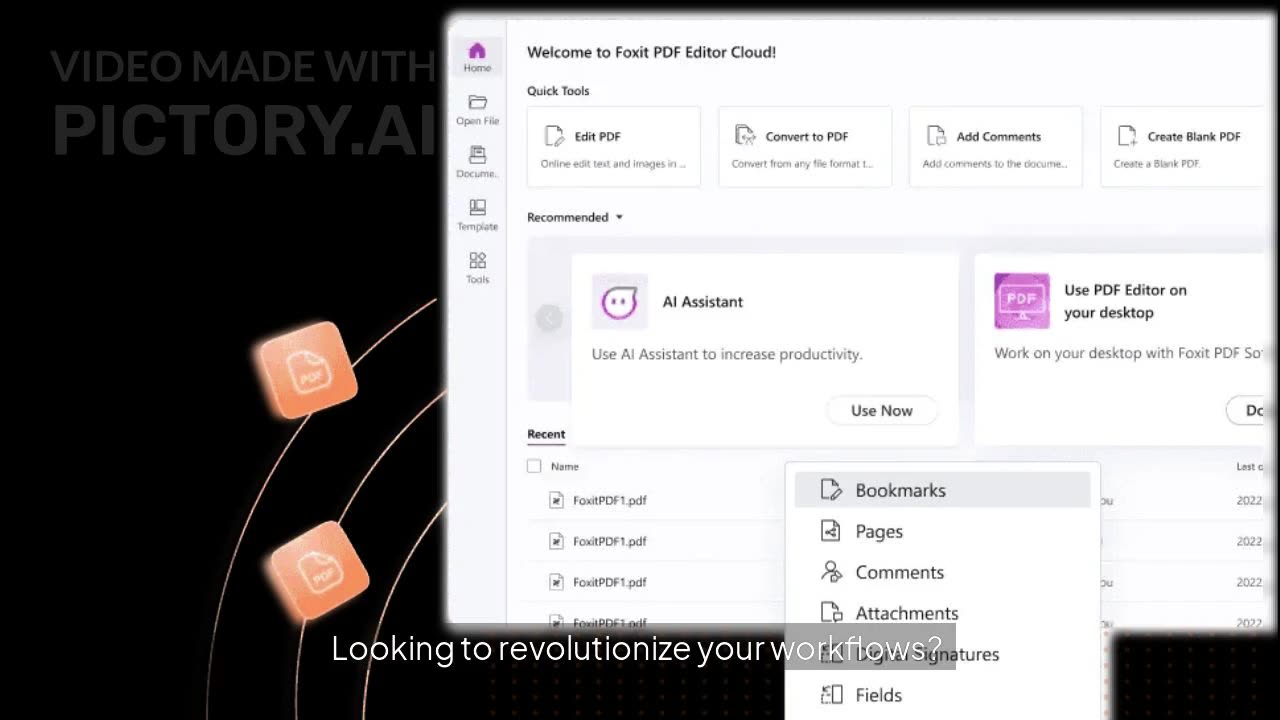Click the Fields menu icon
The image size is (1280, 720).
tap(831, 695)
